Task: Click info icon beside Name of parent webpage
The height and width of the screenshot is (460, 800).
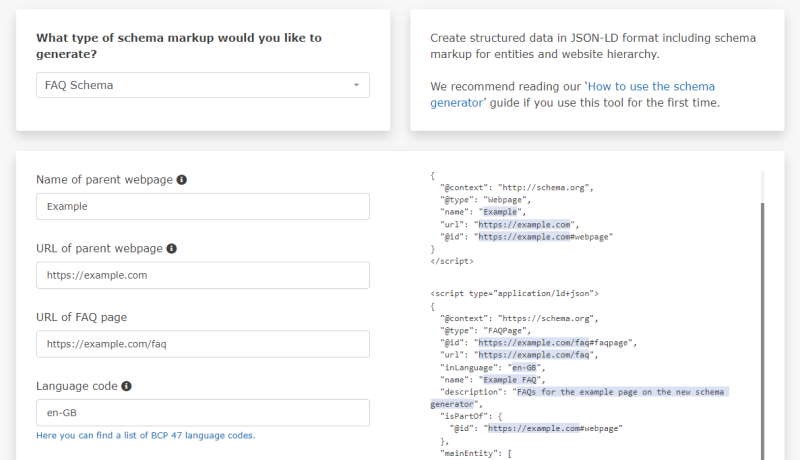Action: click(x=182, y=180)
